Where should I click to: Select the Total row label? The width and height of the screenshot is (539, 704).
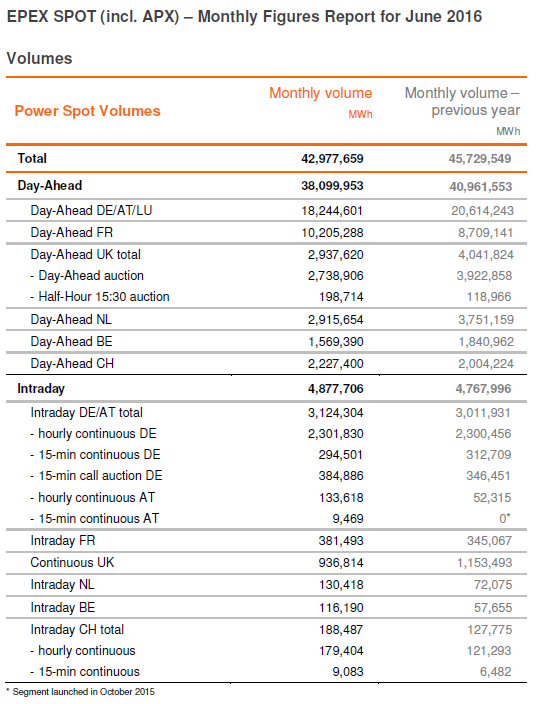pos(32,158)
